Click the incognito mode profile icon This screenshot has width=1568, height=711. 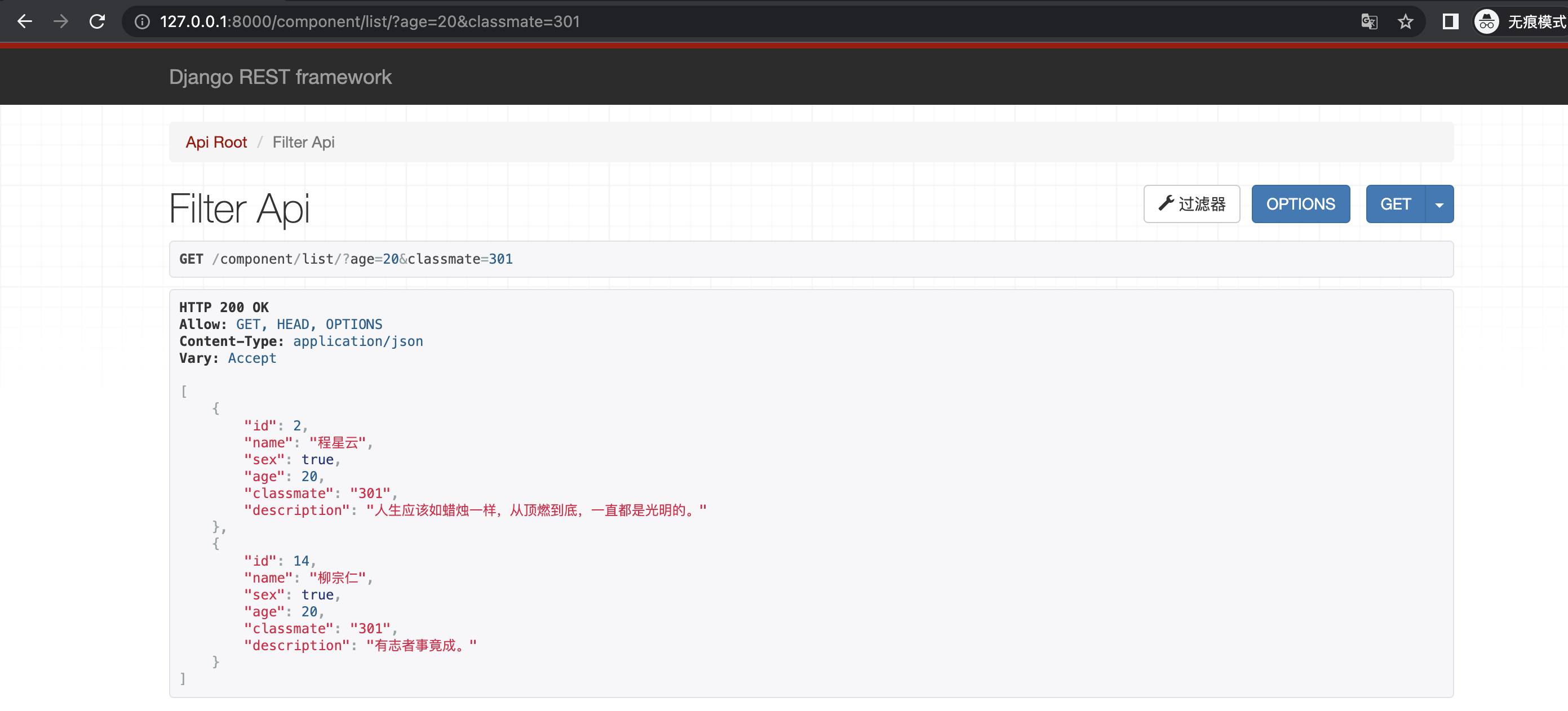click(x=1486, y=22)
